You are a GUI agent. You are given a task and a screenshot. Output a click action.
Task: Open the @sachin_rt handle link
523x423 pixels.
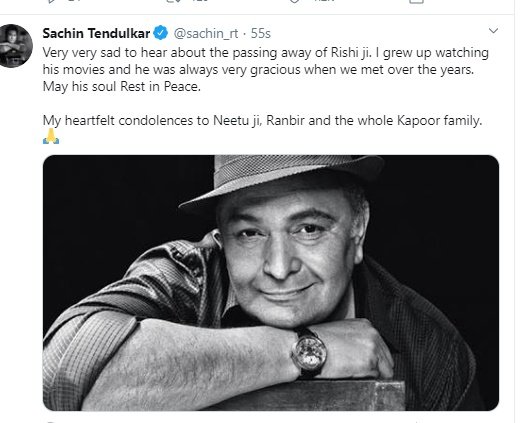(206, 33)
